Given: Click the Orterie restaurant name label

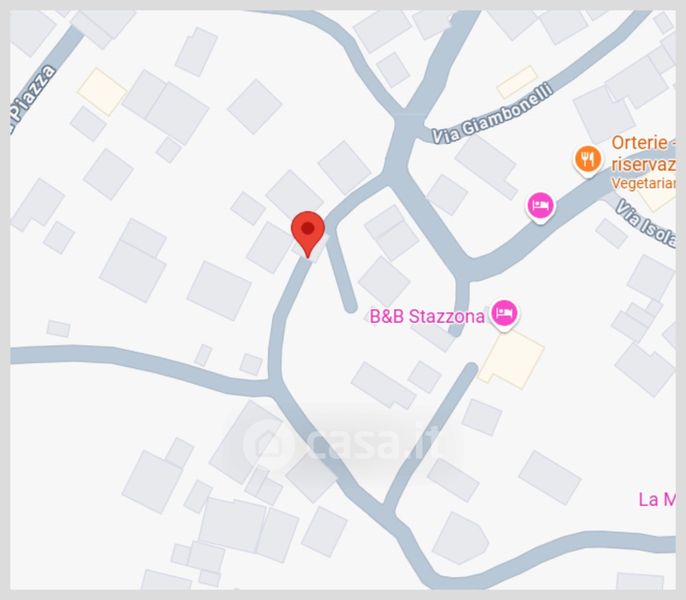Looking at the screenshot, I should [x=643, y=143].
